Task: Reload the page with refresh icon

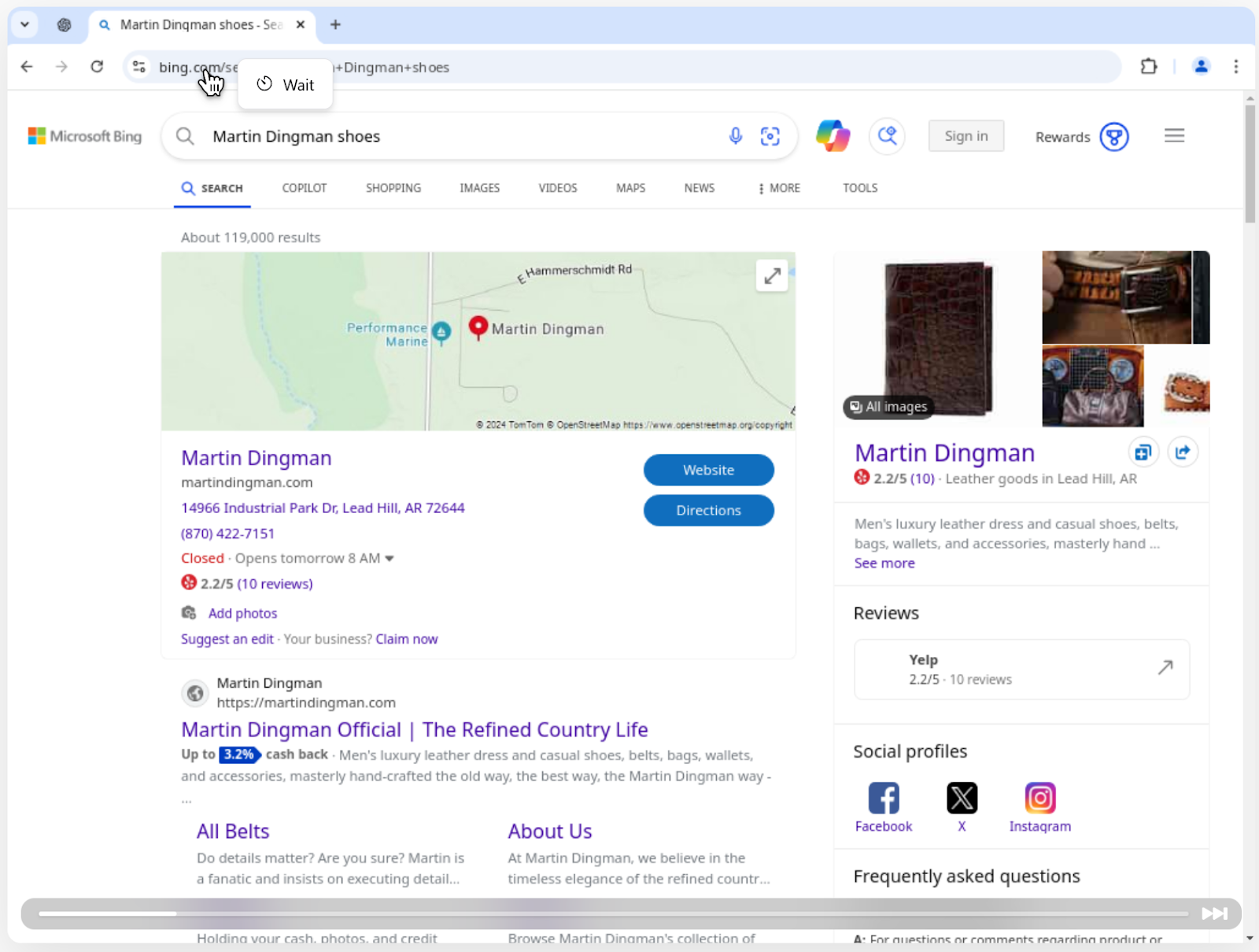Action: tap(97, 67)
